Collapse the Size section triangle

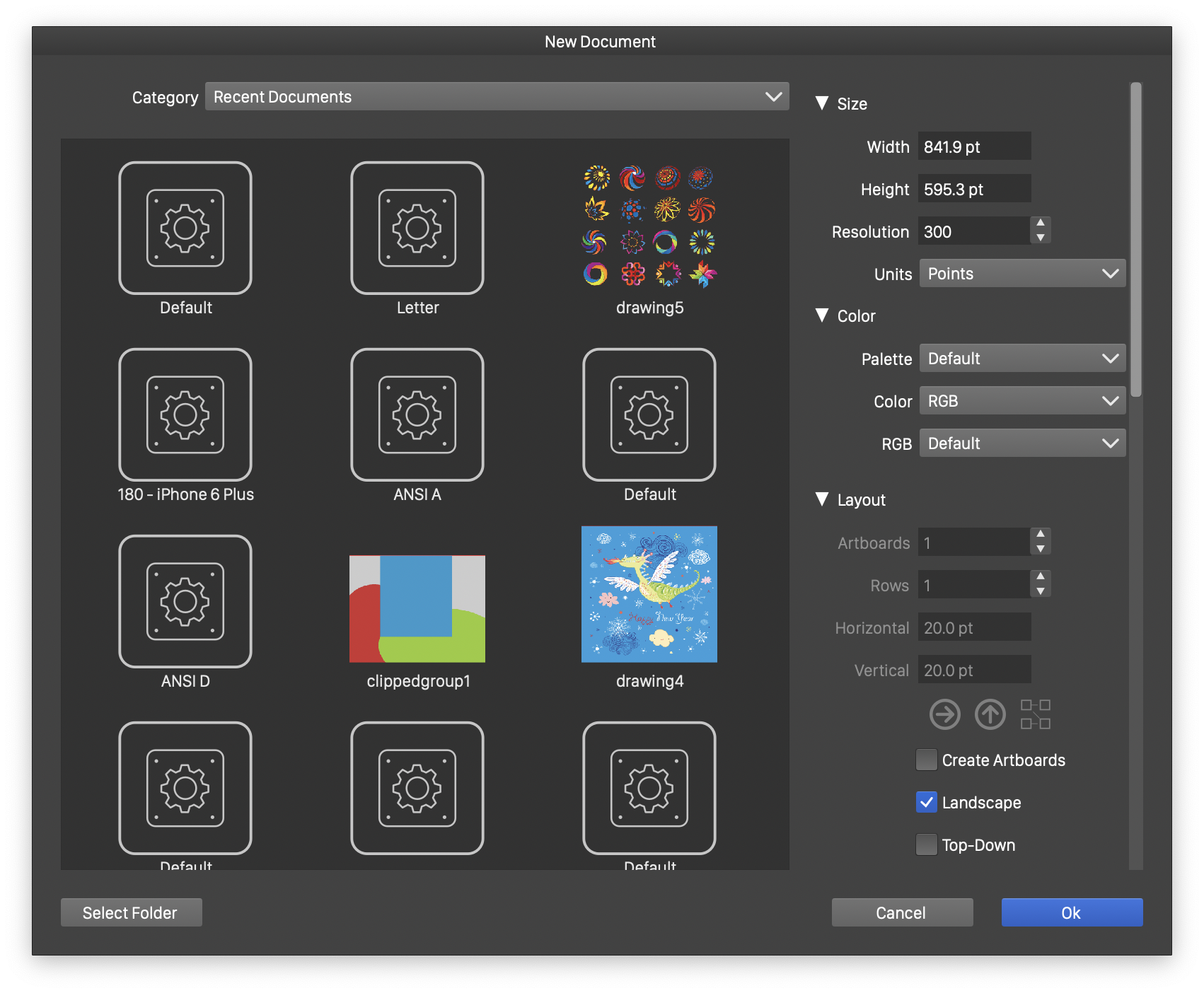tap(822, 104)
